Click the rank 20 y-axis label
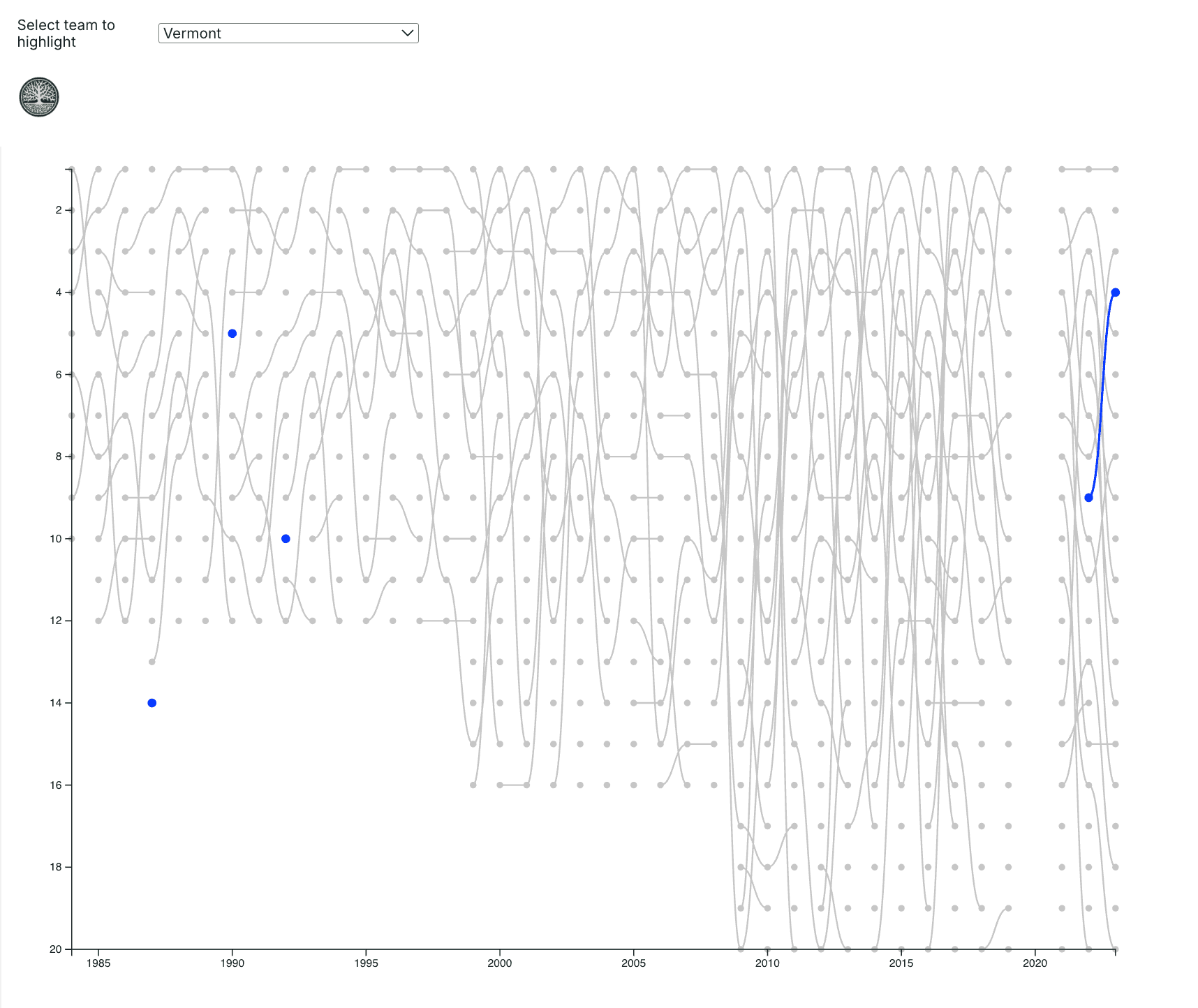 click(56, 949)
